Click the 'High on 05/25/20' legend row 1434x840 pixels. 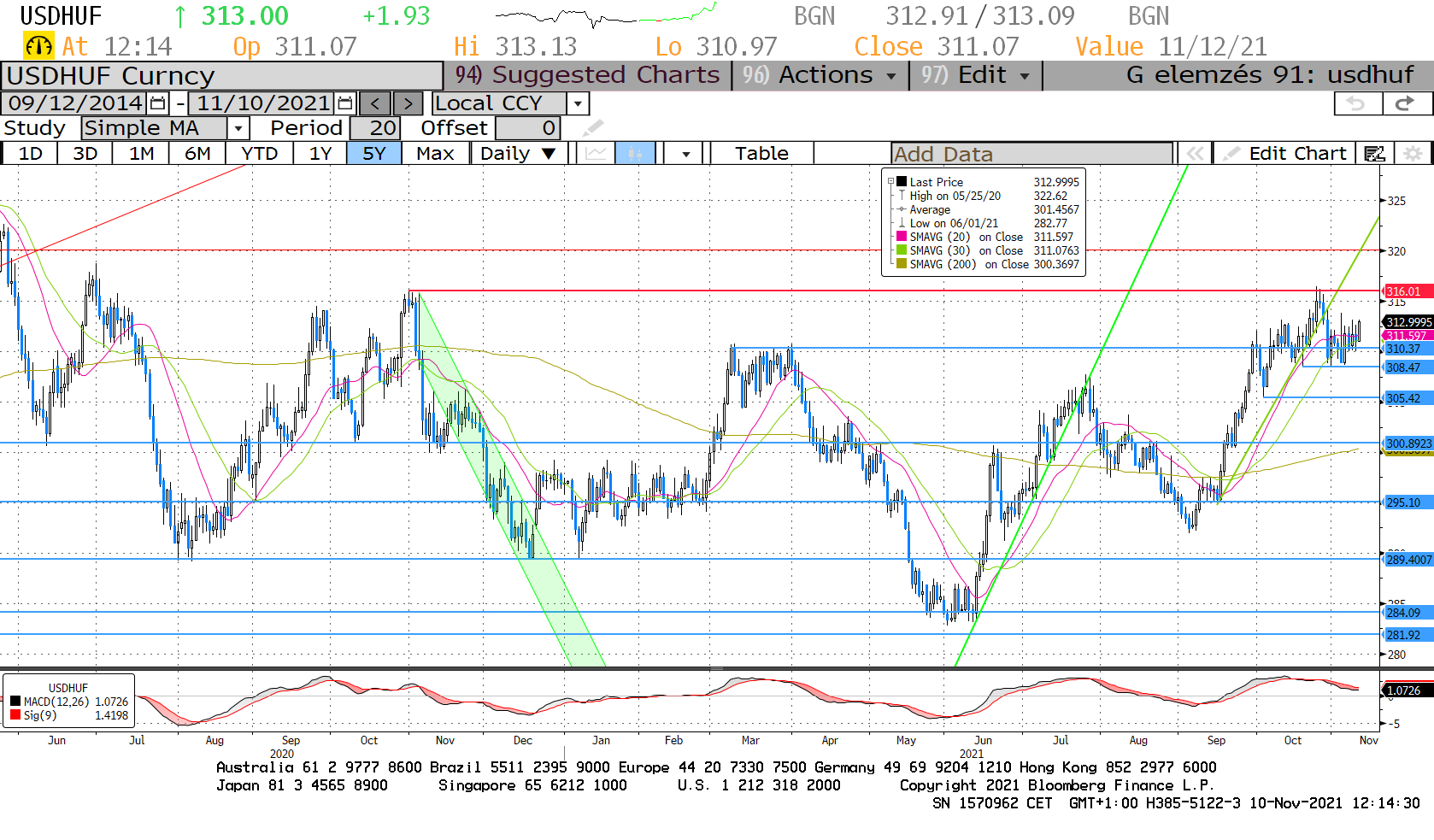tap(988, 196)
